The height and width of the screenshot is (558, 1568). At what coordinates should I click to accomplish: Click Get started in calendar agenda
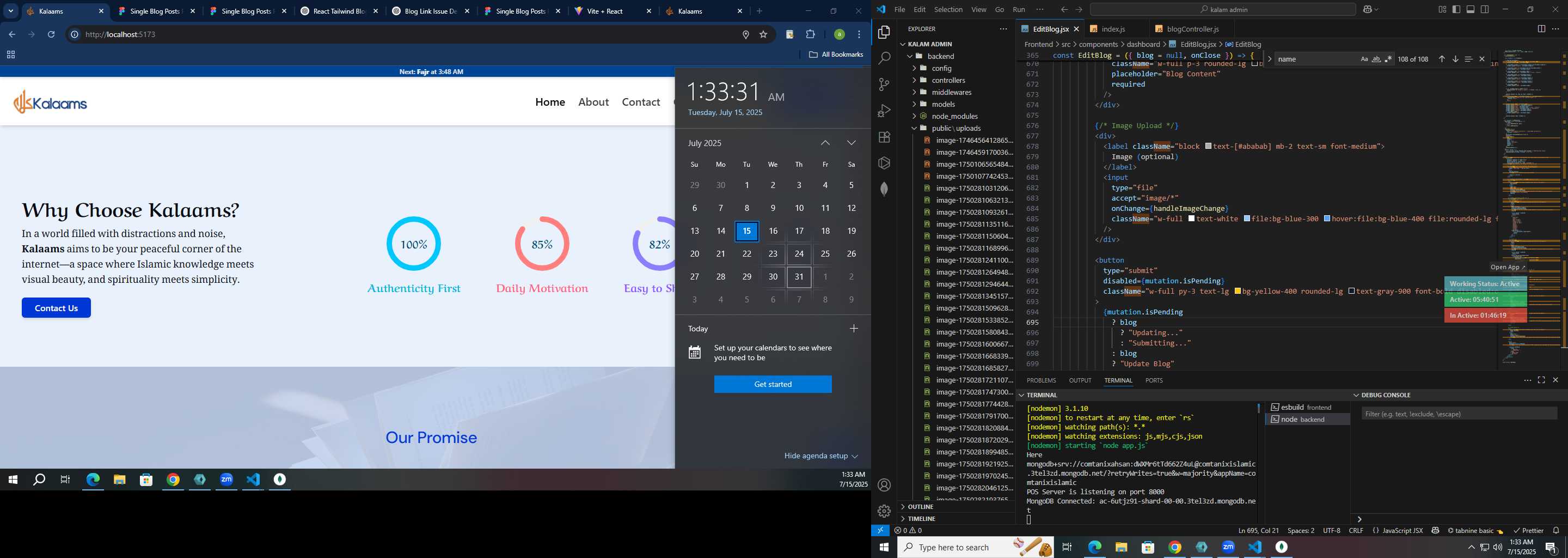pyautogui.click(x=773, y=384)
